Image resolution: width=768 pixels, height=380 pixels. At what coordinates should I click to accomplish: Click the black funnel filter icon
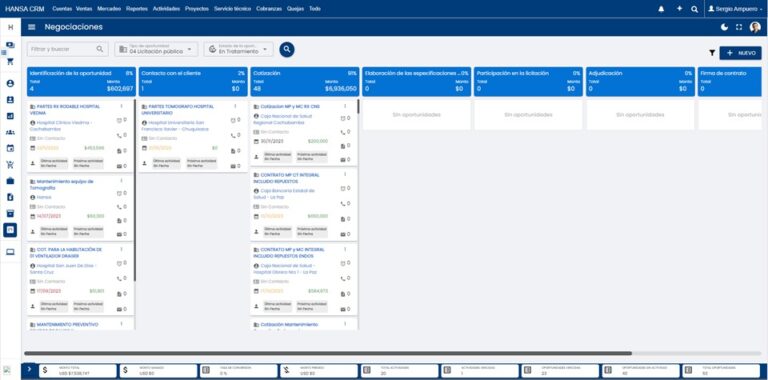tap(712, 53)
